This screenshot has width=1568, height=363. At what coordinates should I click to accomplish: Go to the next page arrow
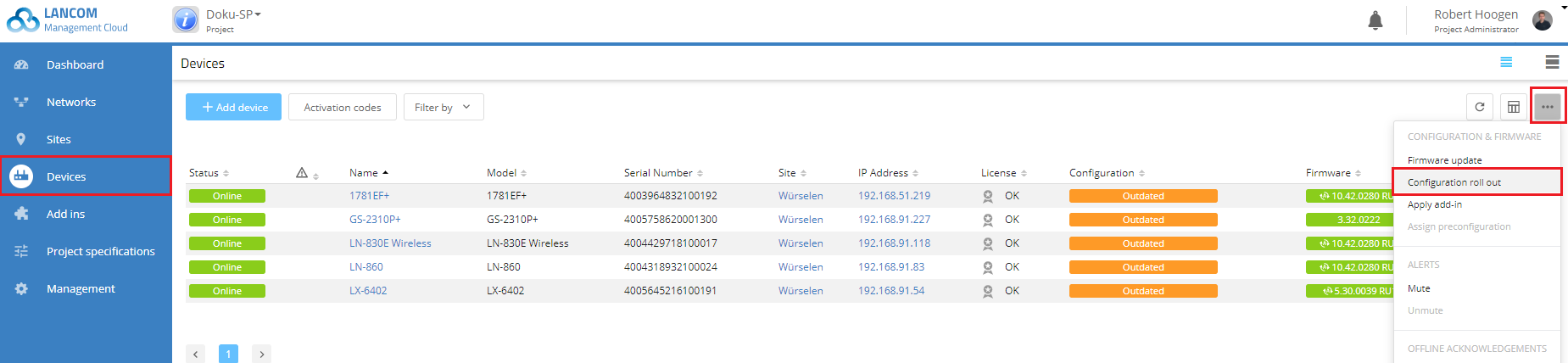[261, 354]
